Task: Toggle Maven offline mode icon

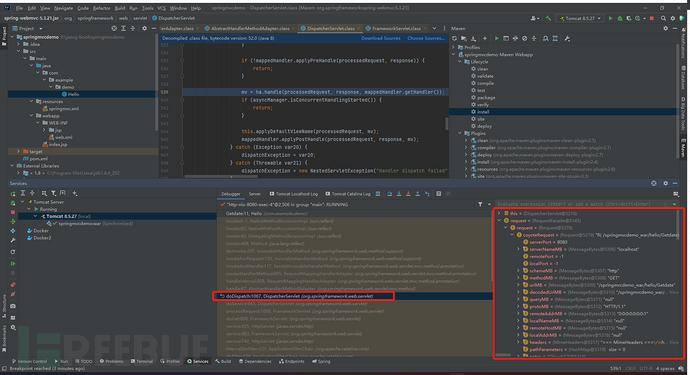Action: point(515,39)
